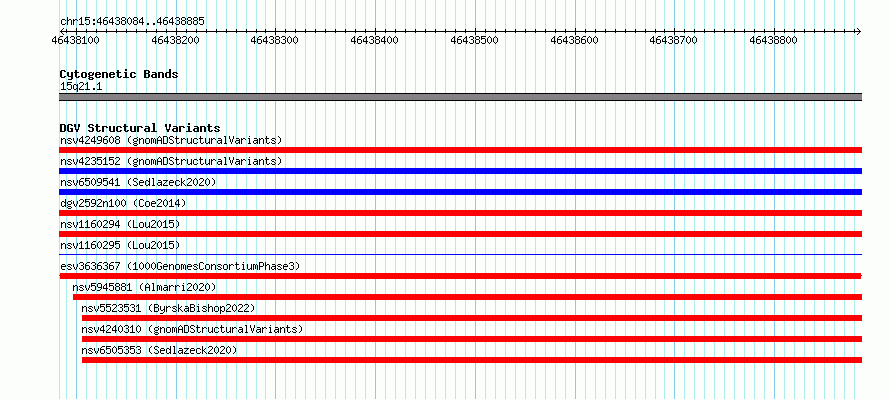Select the red bar under esv3636367

coord(460,276)
